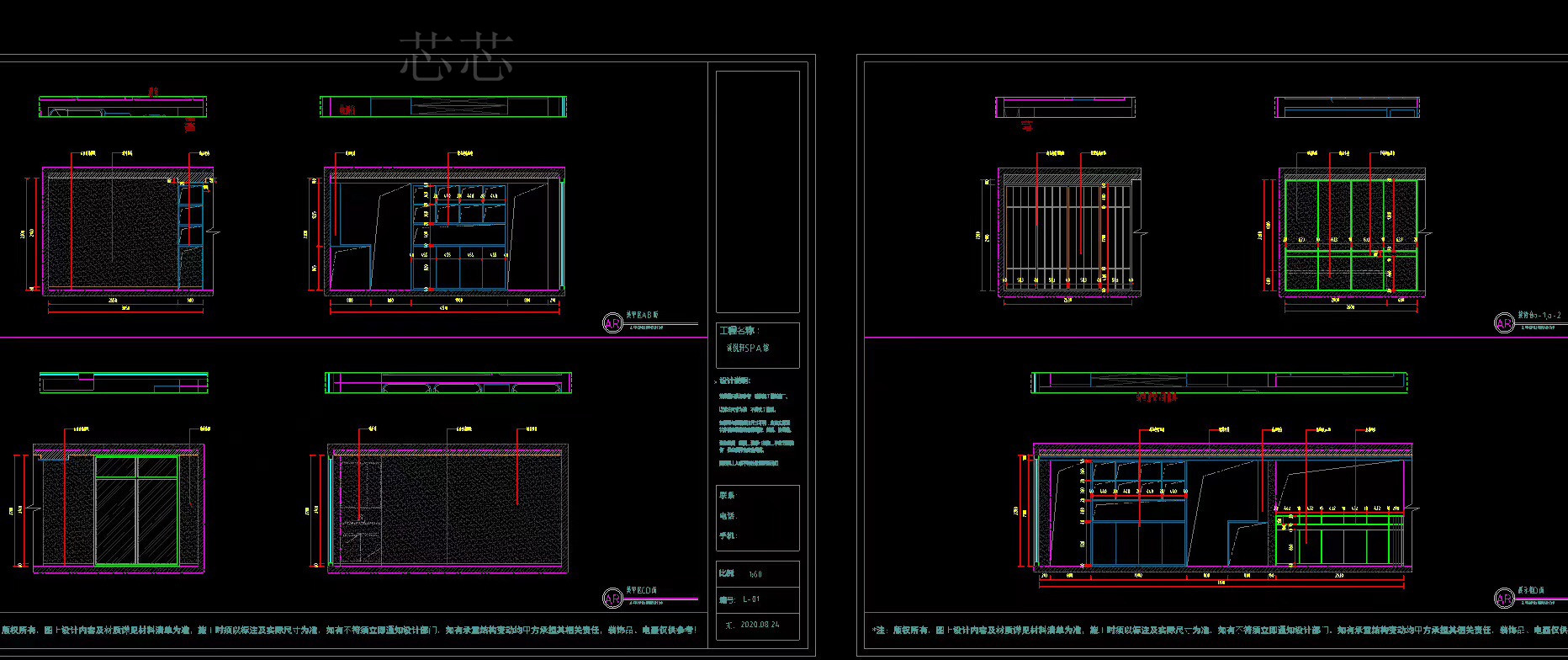Select the AR marker at right sheet's bottom

click(1504, 599)
